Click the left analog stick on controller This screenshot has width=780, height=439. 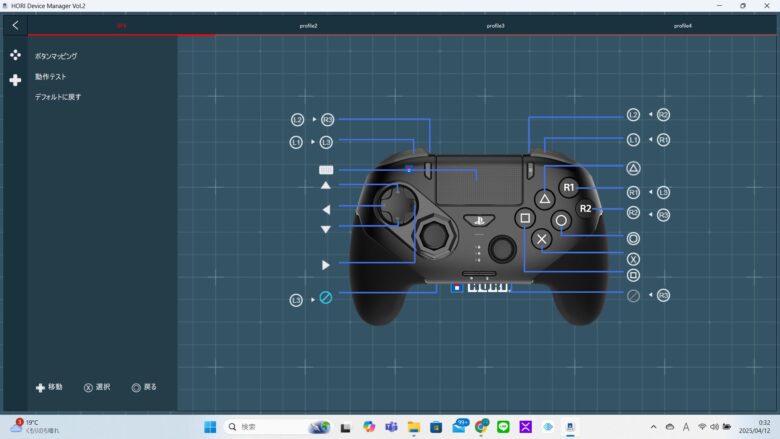tap(435, 235)
